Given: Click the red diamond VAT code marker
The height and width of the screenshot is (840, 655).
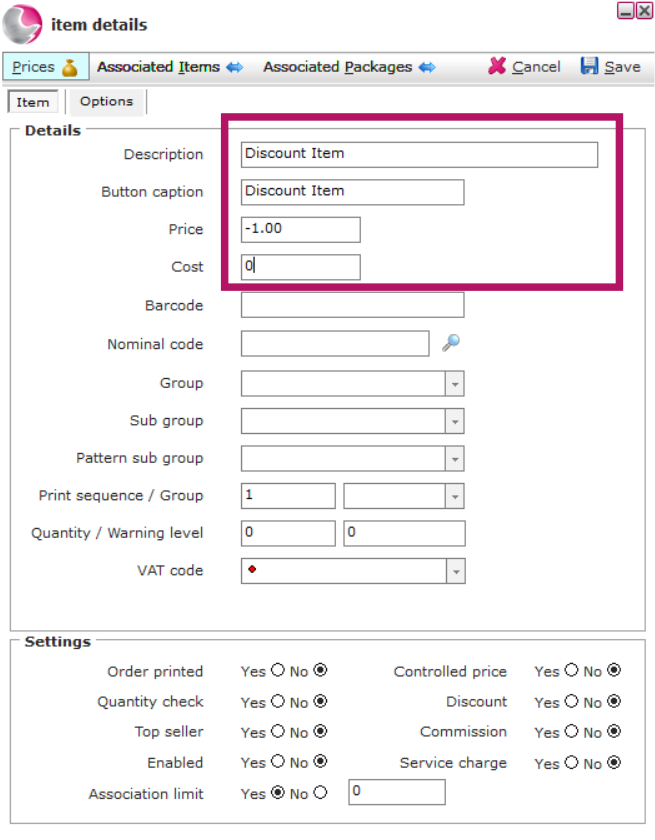Looking at the screenshot, I should [252, 569].
